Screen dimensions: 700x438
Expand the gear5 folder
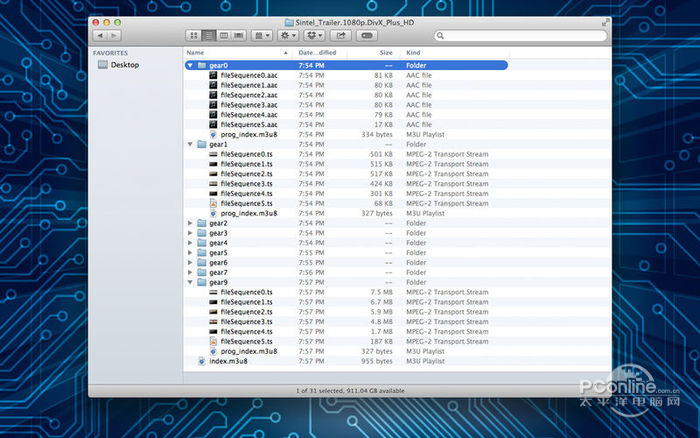(x=190, y=253)
